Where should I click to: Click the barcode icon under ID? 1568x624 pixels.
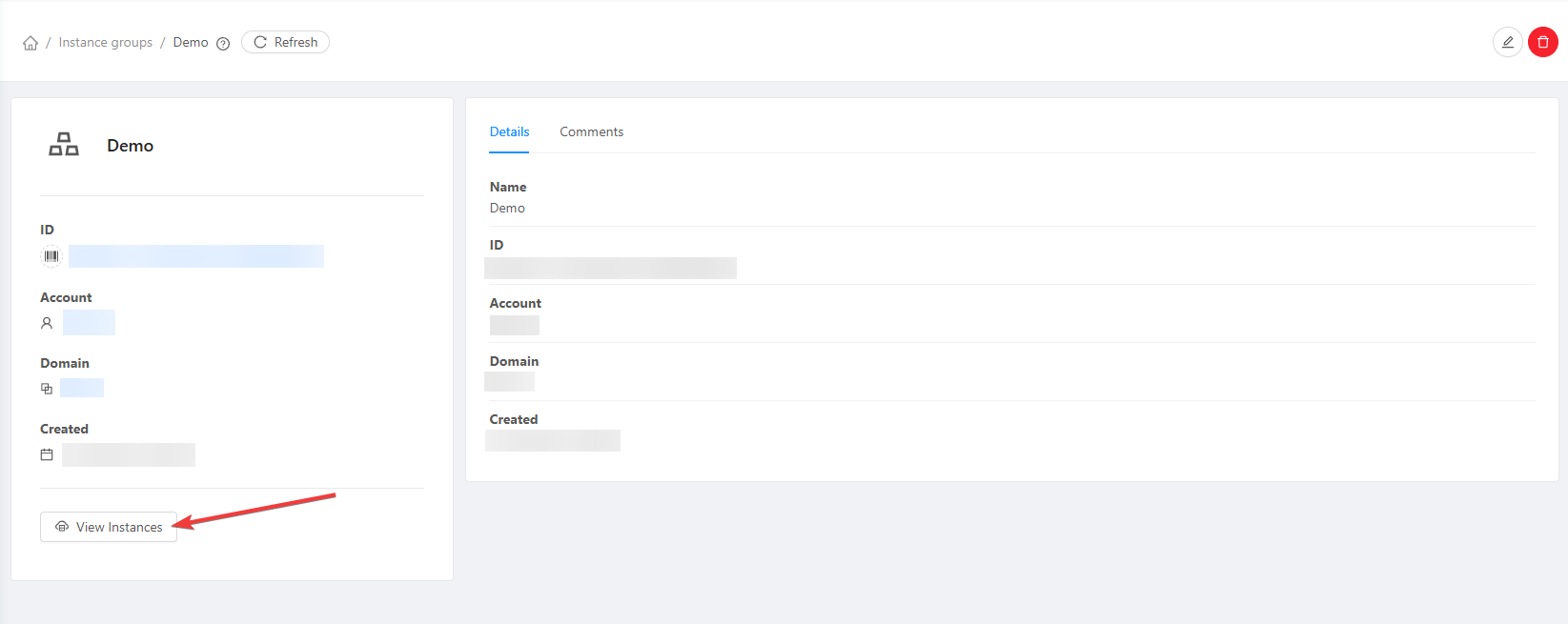tap(51, 256)
